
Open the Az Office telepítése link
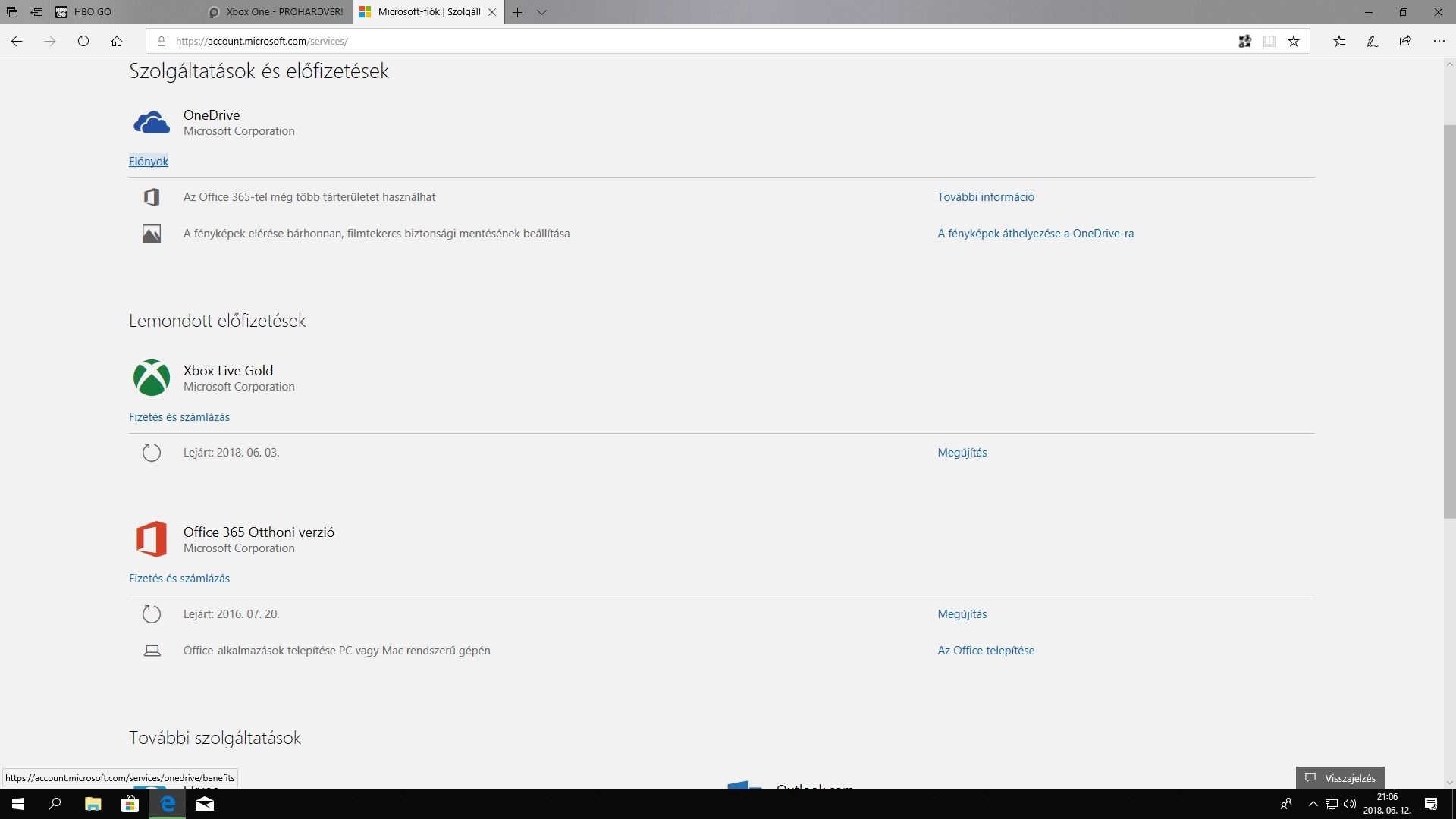[985, 651]
